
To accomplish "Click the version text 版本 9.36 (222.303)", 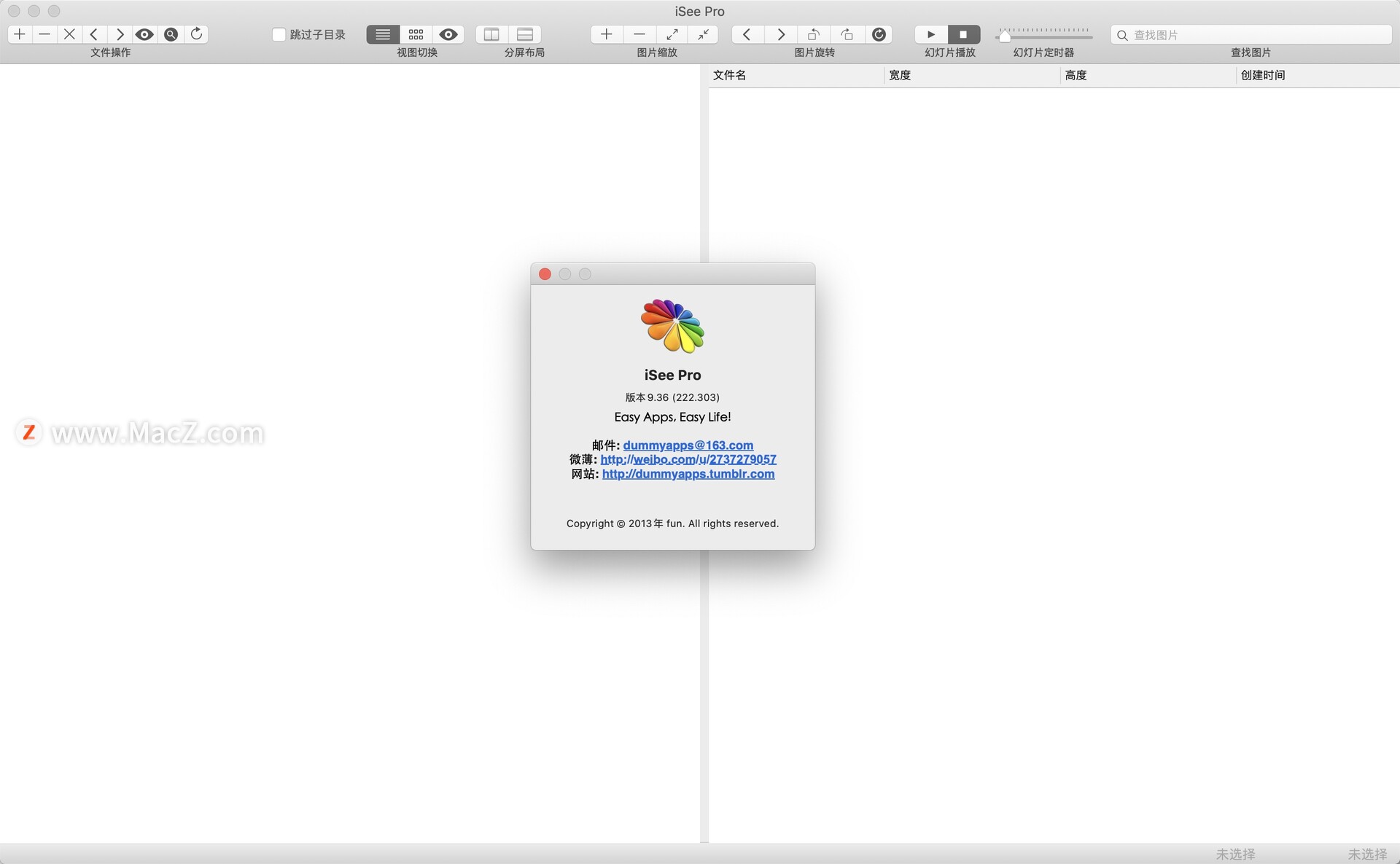I will 672,397.
